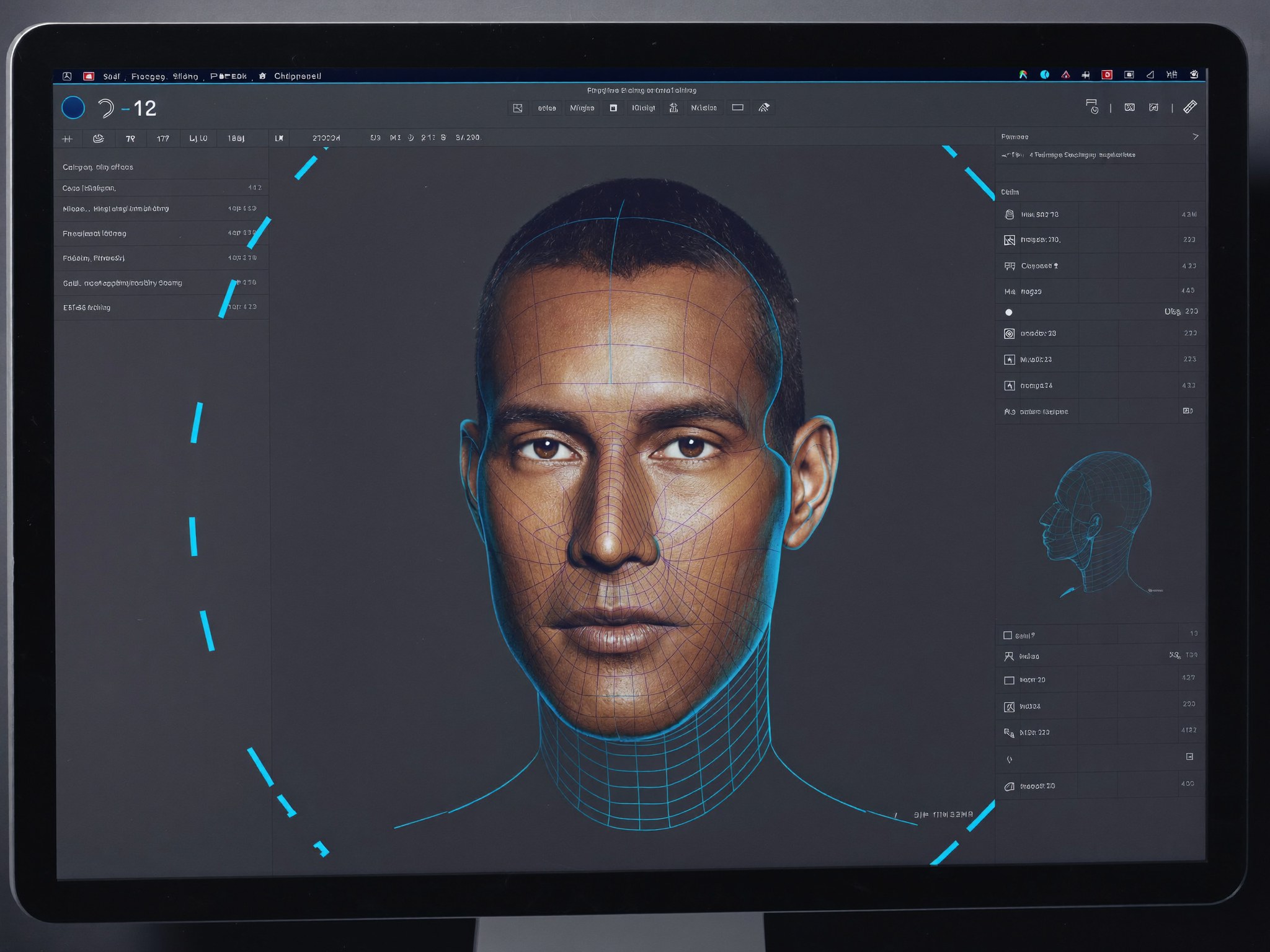Click the empty rectangle icon in the center toolbar
The width and height of the screenshot is (1270, 952).
[738, 107]
